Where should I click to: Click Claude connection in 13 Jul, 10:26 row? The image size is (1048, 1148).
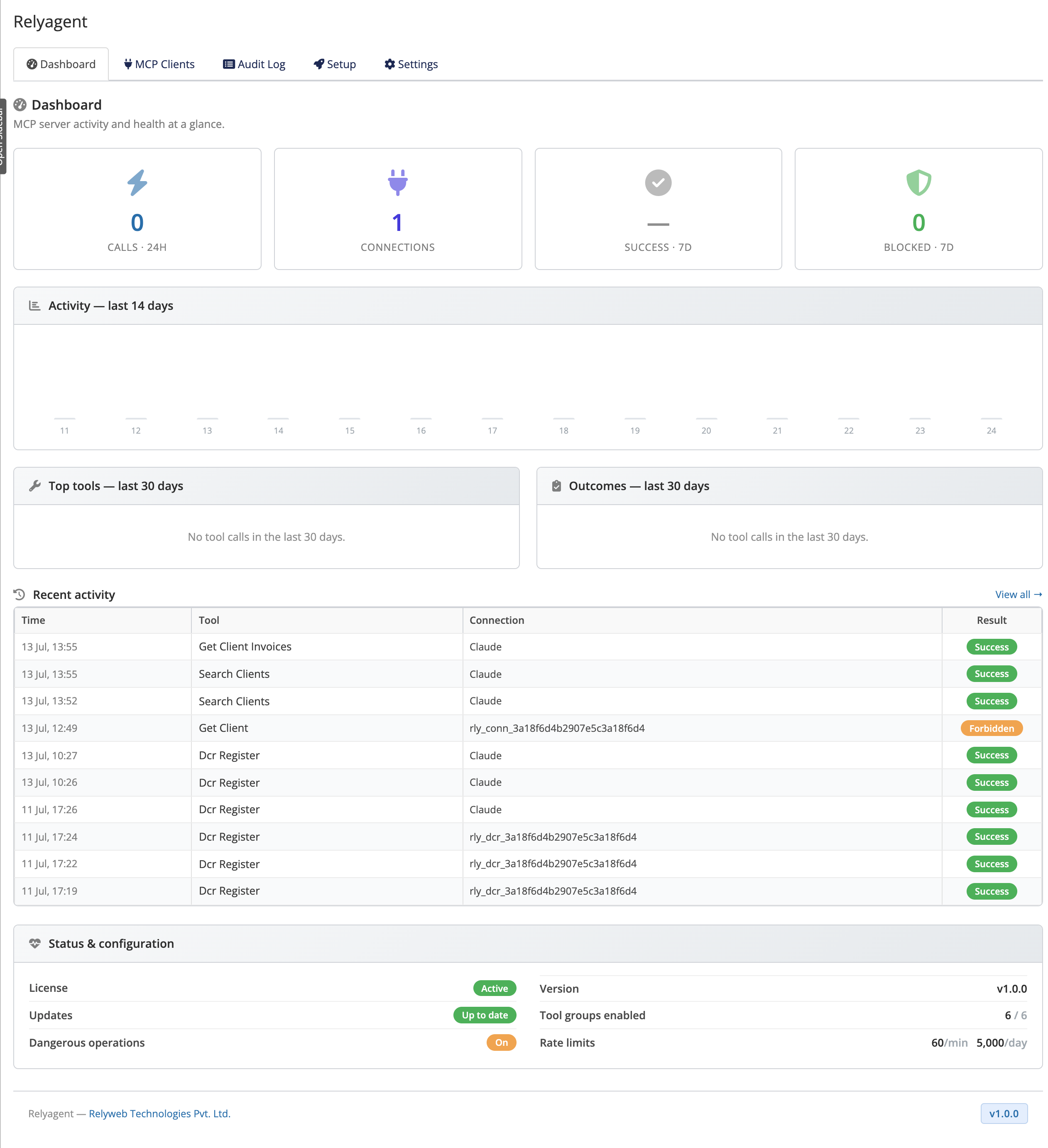(485, 783)
